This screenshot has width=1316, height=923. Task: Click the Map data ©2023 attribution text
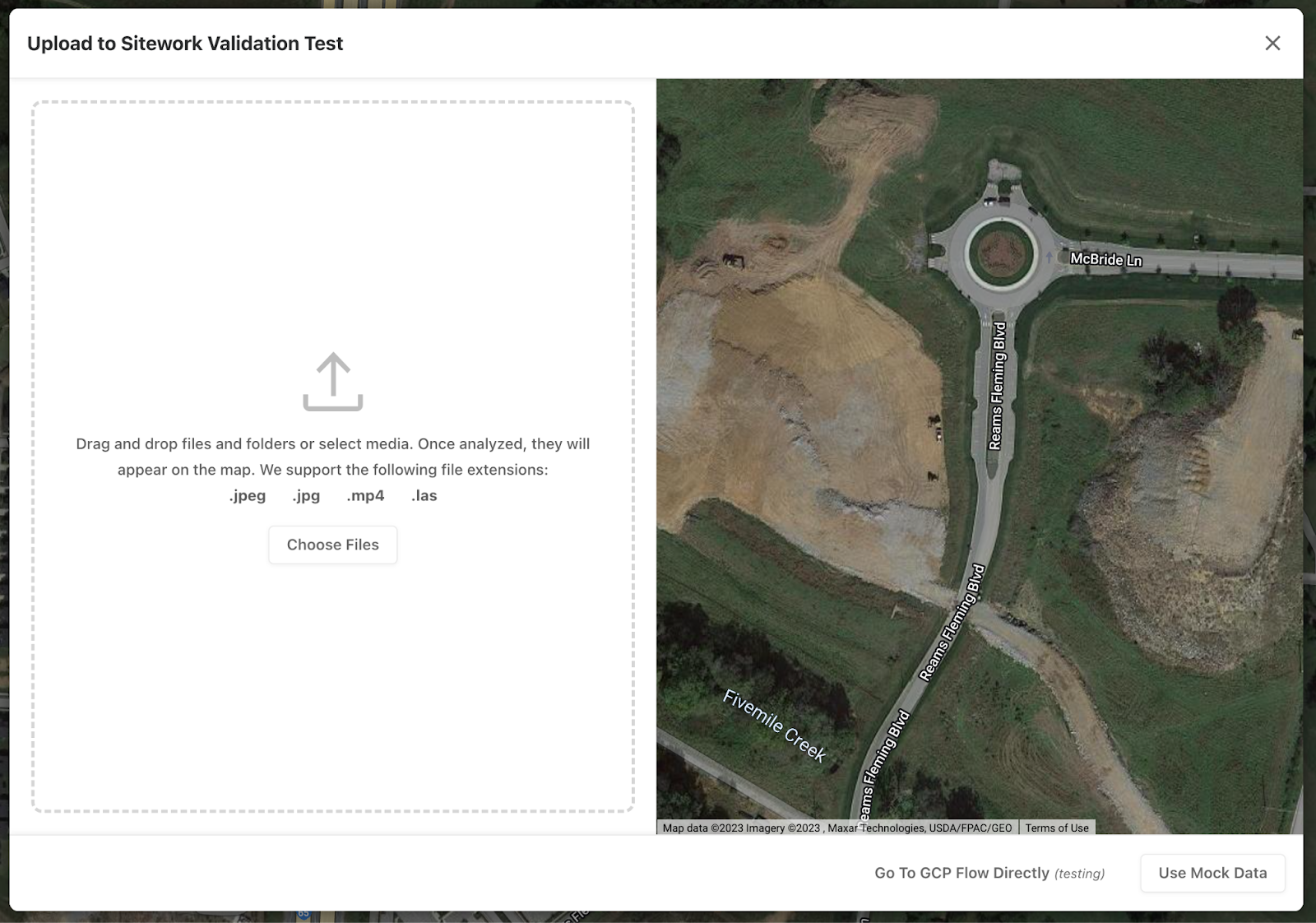(x=837, y=828)
